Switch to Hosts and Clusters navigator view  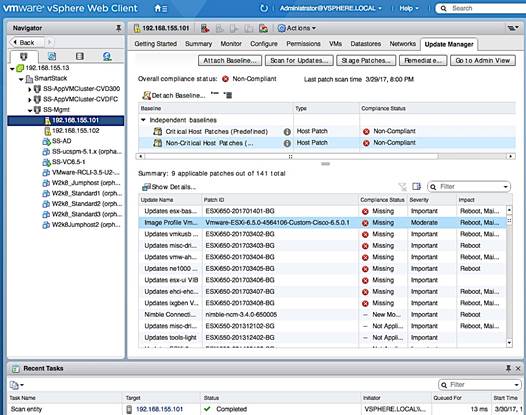click(x=23, y=56)
